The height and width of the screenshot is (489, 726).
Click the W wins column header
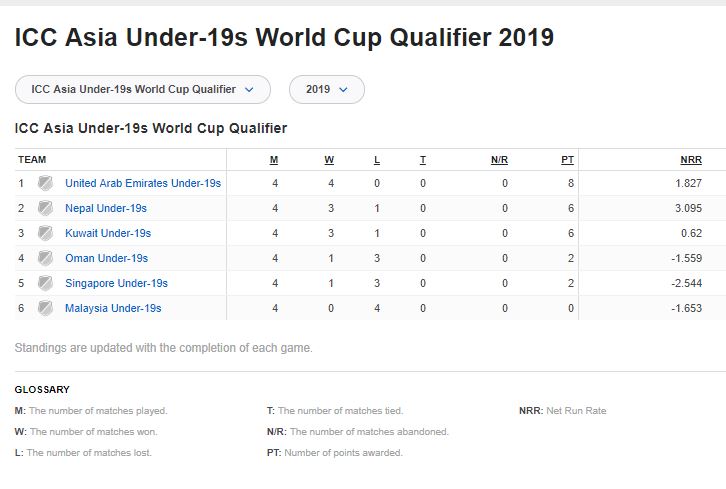(x=329, y=160)
